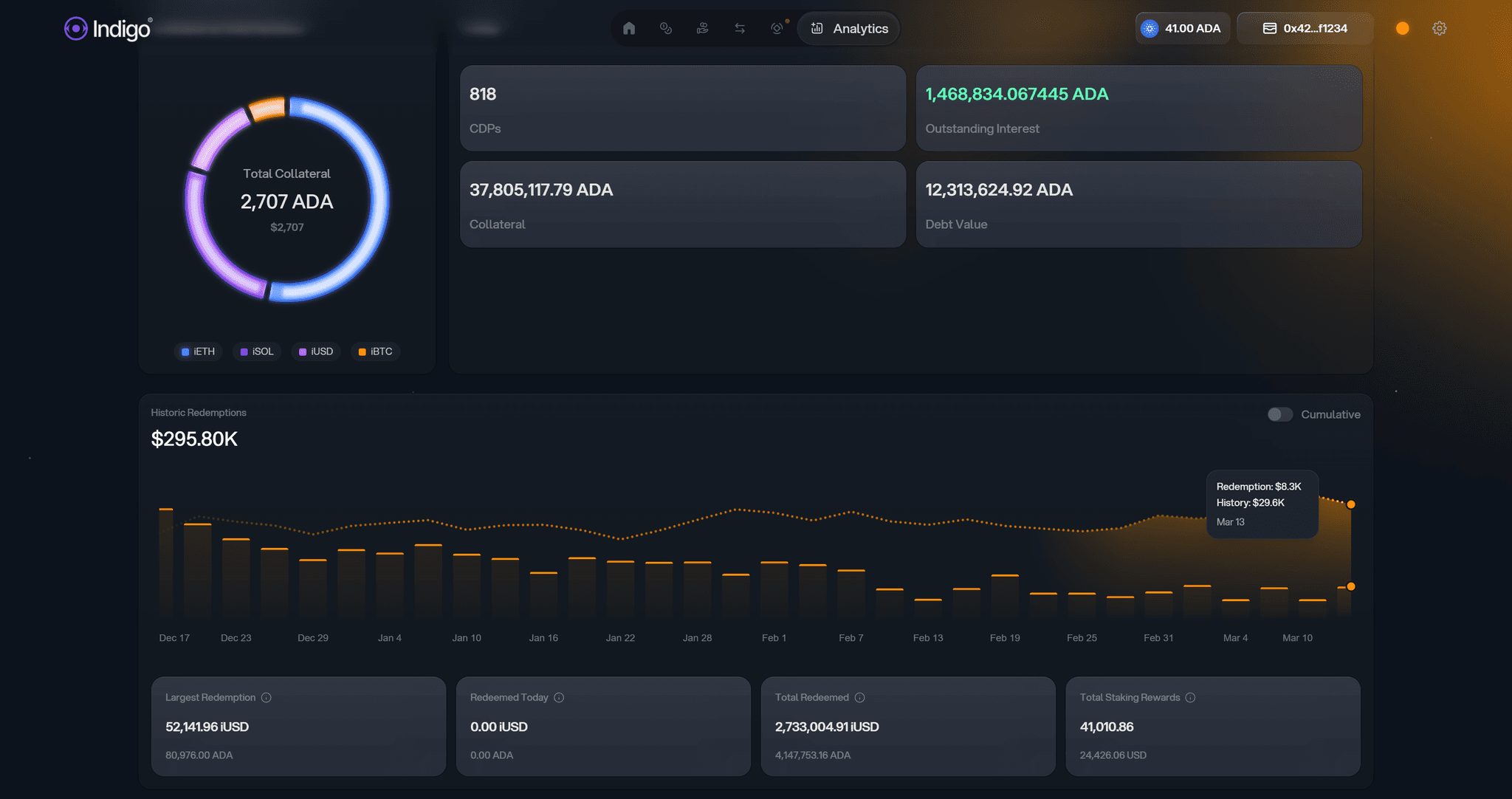Toggle the iBTC legend chip
1512x799 pixels.
(375, 352)
